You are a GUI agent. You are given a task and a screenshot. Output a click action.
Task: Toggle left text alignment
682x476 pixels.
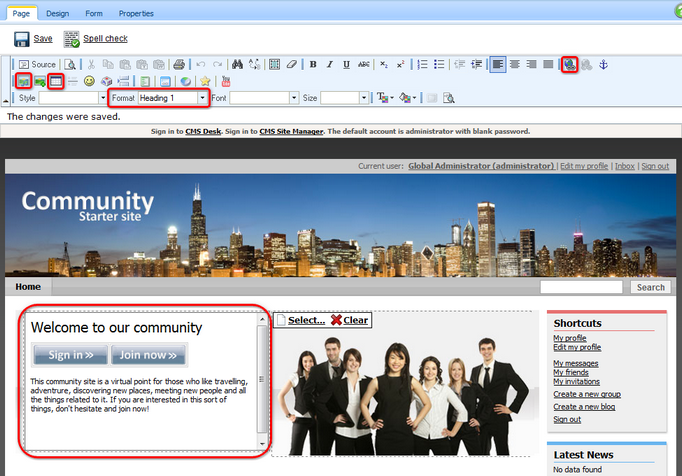(x=497, y=64)
